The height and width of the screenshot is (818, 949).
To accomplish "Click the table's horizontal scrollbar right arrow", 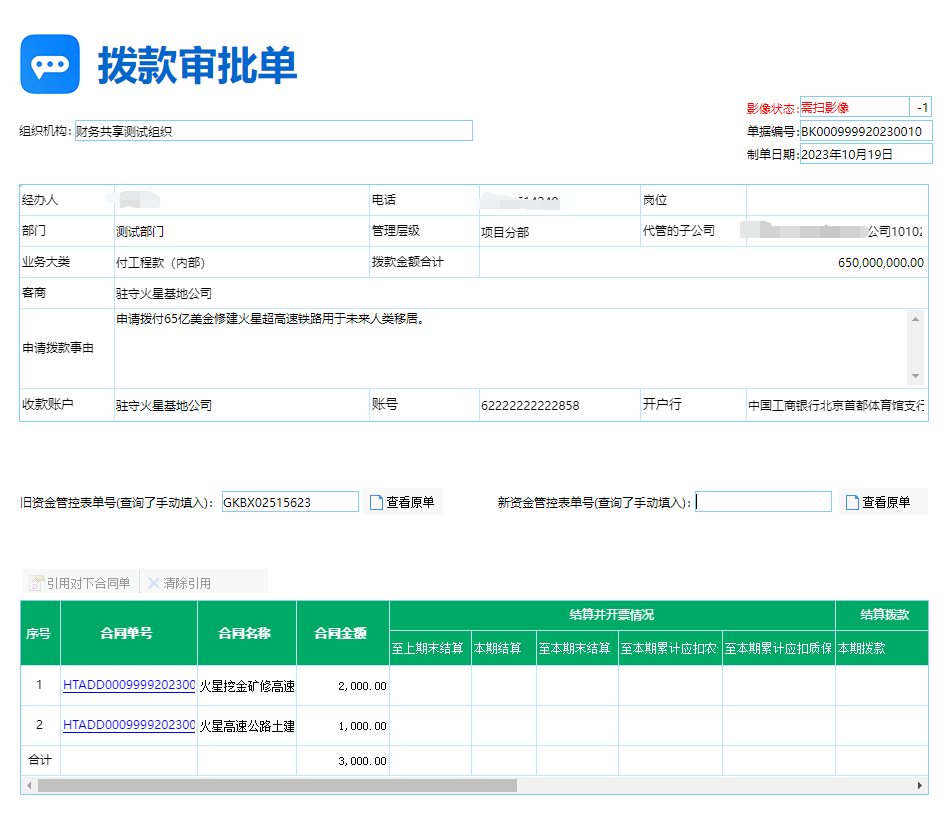I will (920, 786).
